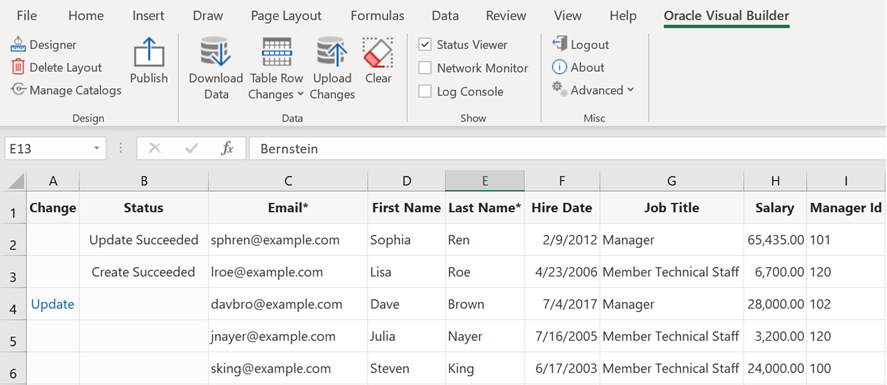
Task: Select the salary 65,435.00 cell
Action: [775, 240]
